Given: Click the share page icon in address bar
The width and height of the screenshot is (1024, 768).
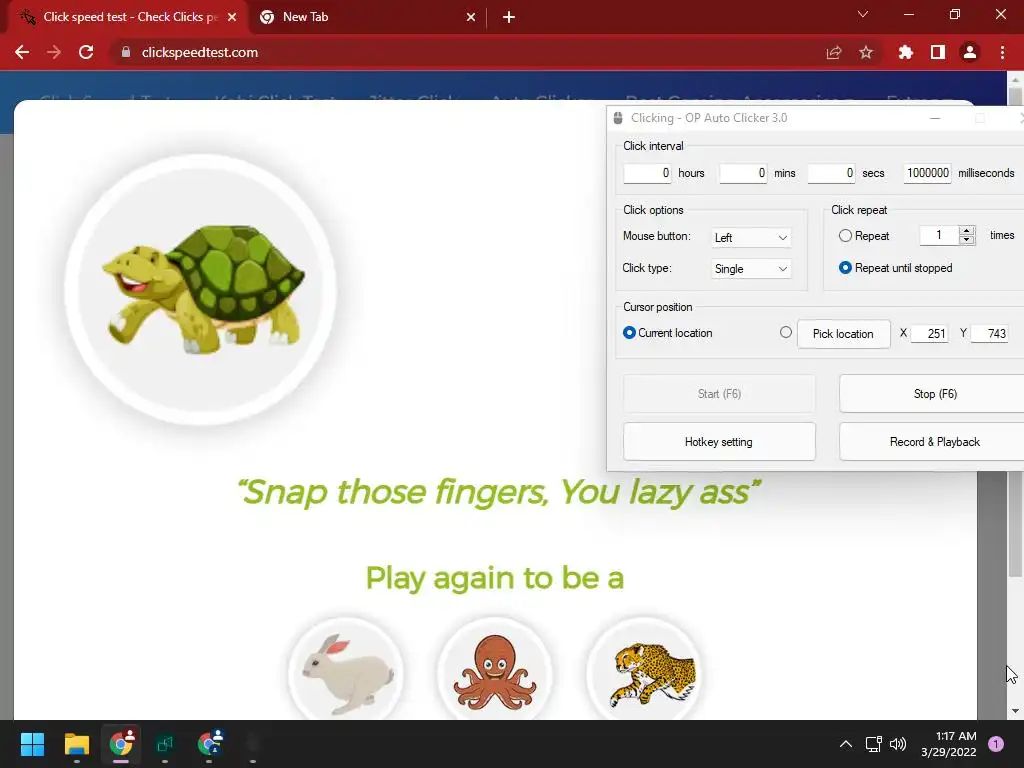Looking at the screenshot, I should [x=834, y=52].
